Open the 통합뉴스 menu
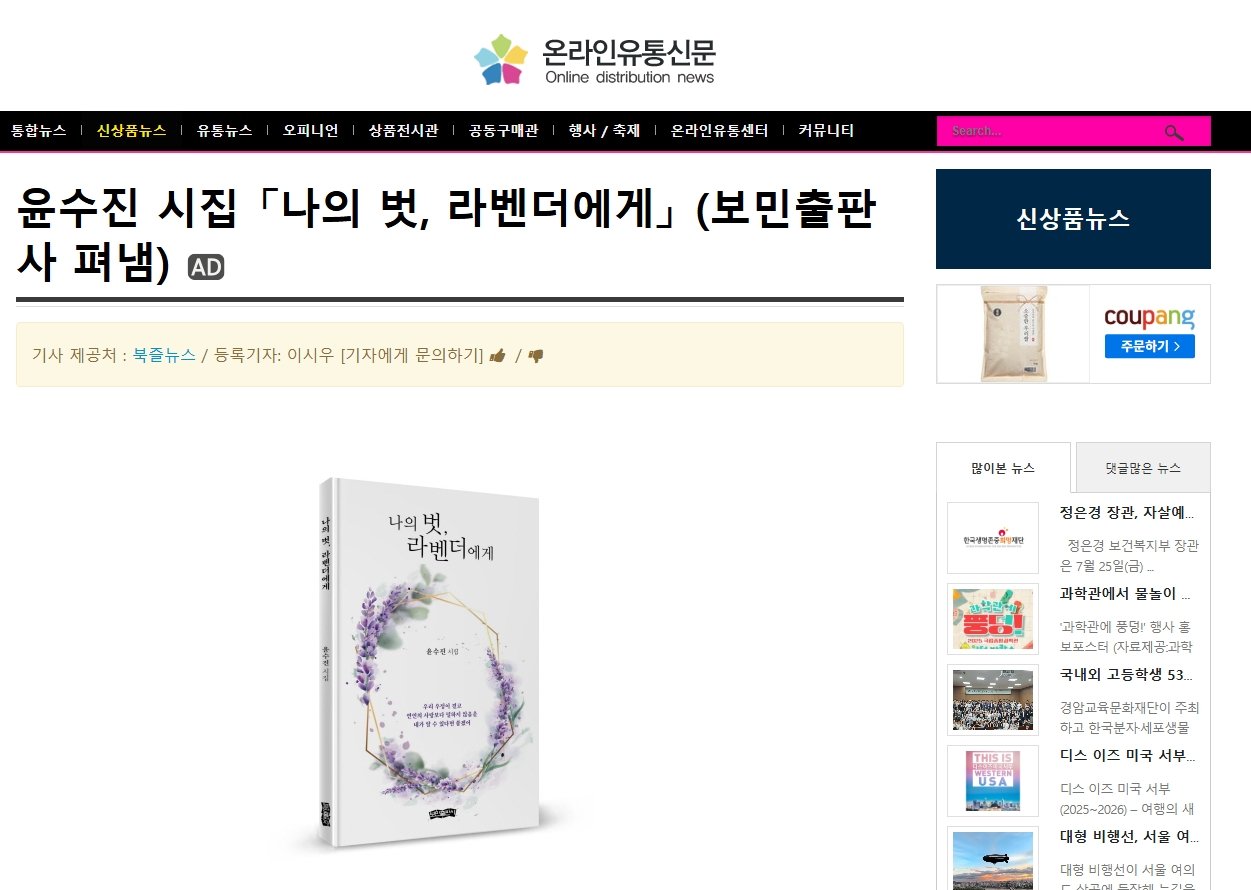The image size is (1251, 890). pos(39,131)
